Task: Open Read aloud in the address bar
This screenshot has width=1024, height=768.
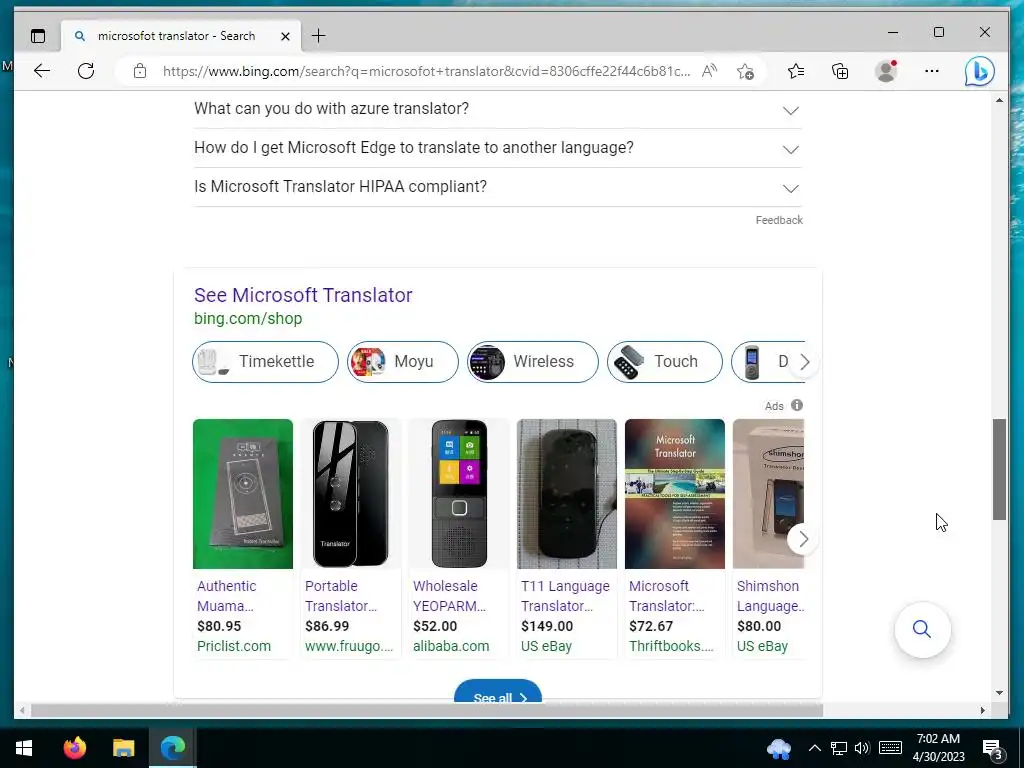Action: (709, 71)
